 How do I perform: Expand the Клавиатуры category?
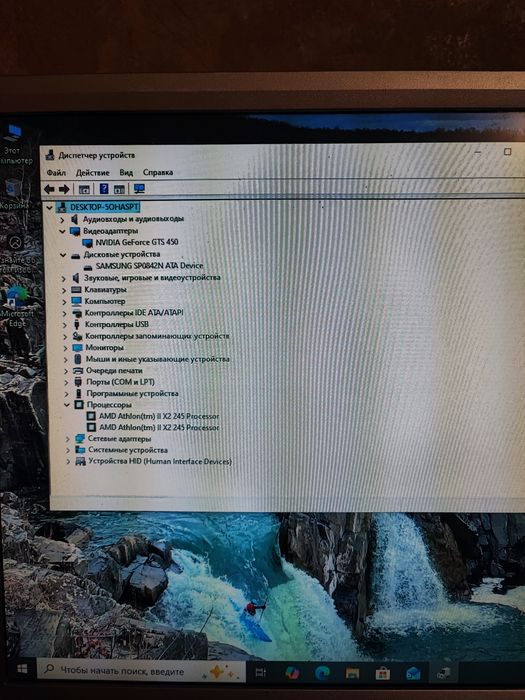[64, 290]
